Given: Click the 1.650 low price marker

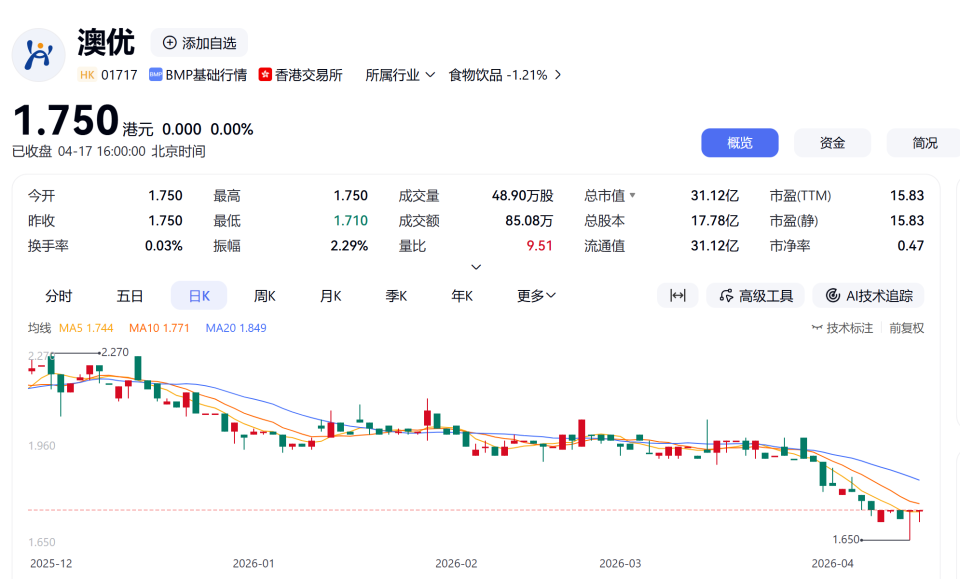Looking at the screenshot, I should click(846, 539).
